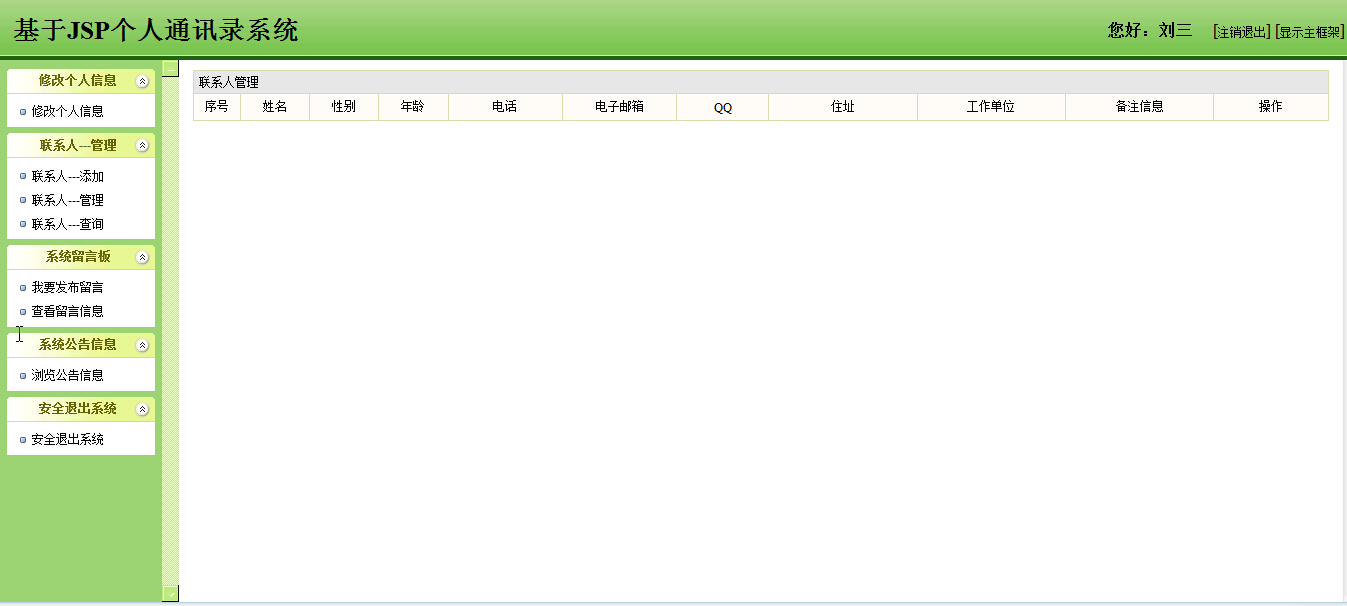Click bullet icon beside 联系人---查询
The width and height of the screenshot is (1347, 606).
(x=23, y=224)
